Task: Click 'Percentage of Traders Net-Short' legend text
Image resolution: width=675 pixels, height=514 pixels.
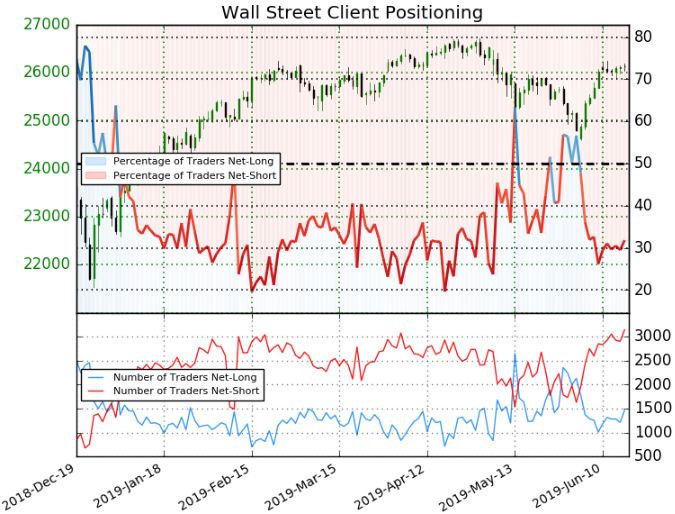Action: [x=194, y=176]
